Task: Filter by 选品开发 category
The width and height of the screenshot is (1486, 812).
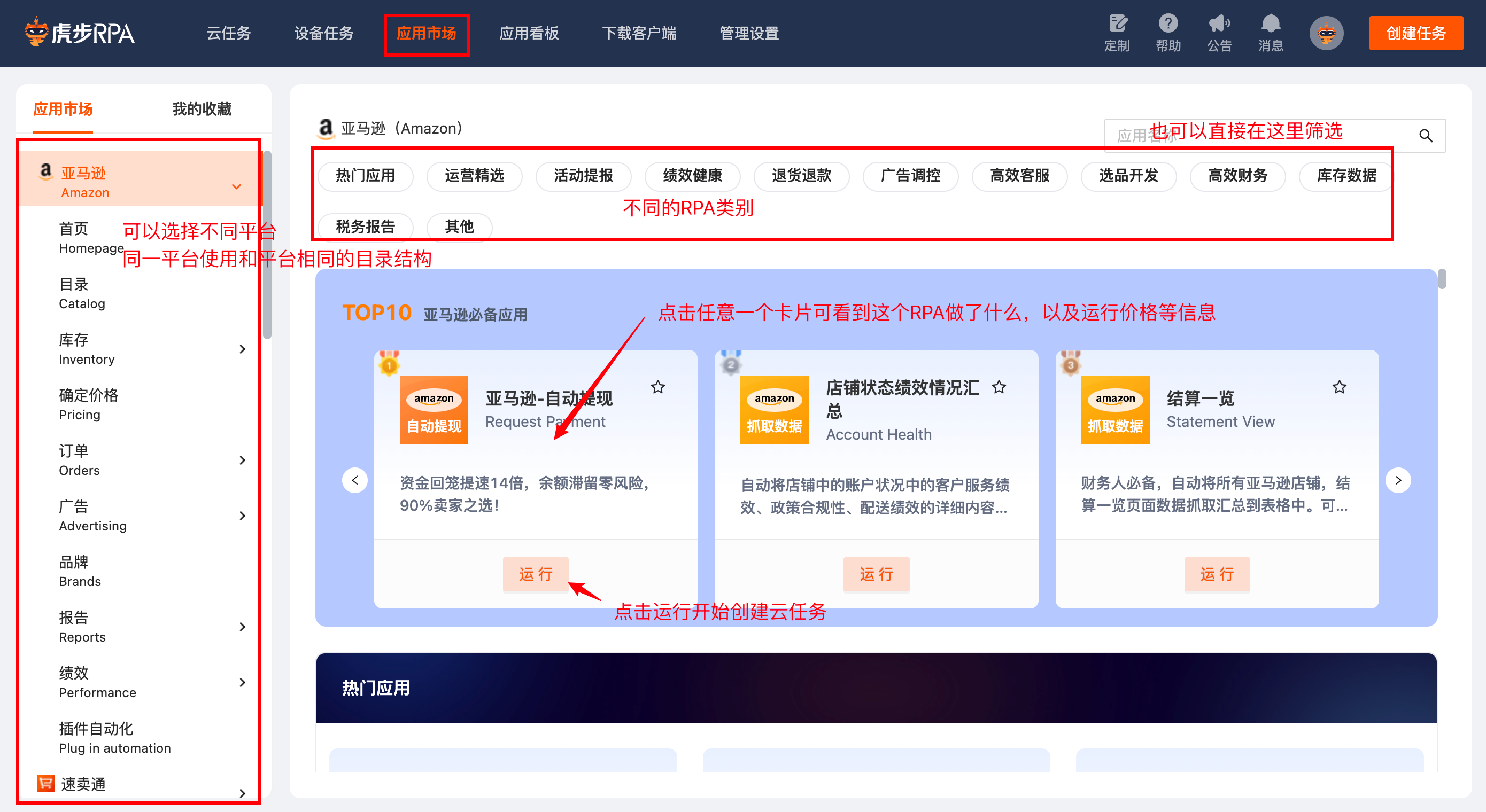Action: point(1128,175)
